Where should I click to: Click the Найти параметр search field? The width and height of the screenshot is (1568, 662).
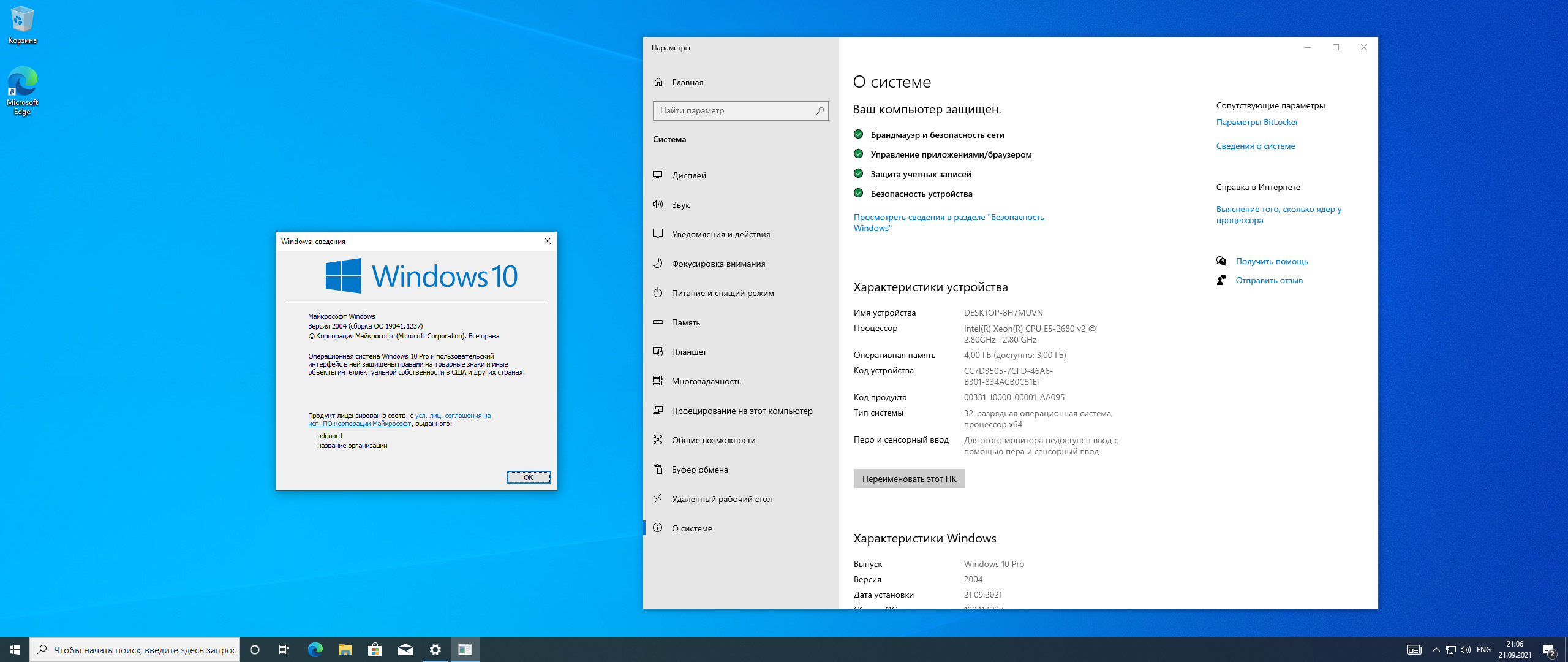tap(741, 111)
